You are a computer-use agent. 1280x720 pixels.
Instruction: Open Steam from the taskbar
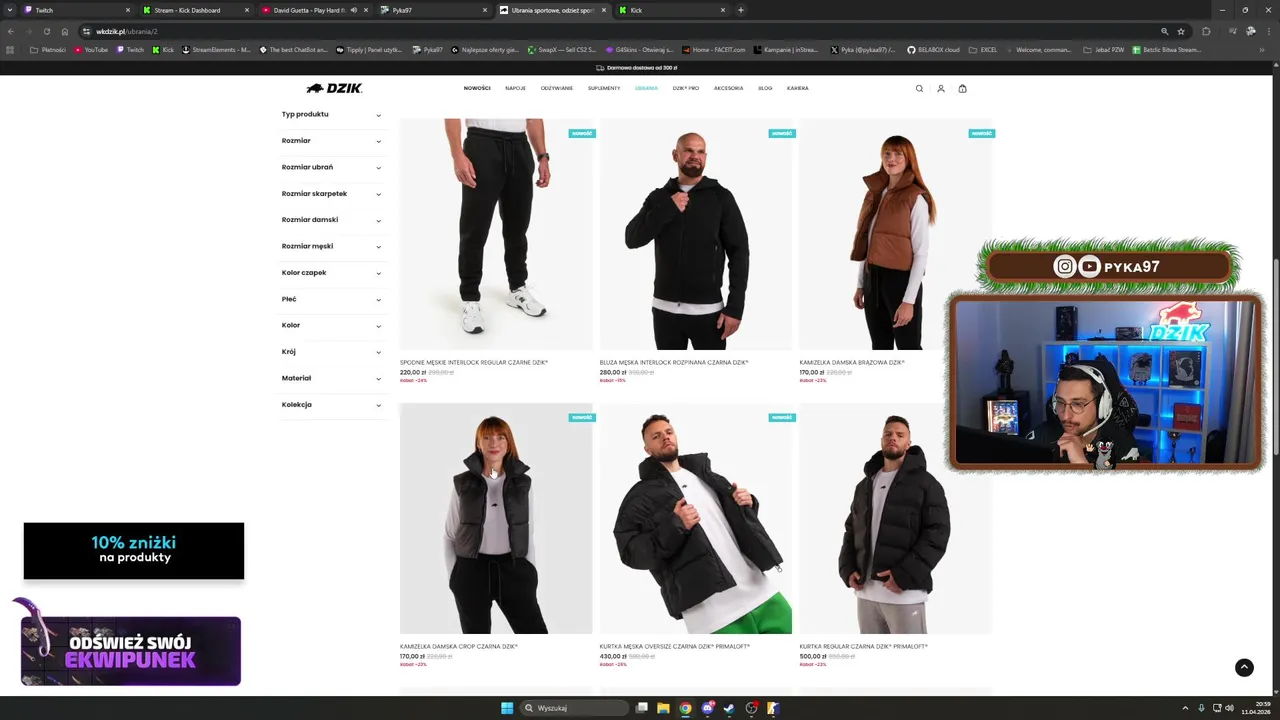[x=729, y=708]
